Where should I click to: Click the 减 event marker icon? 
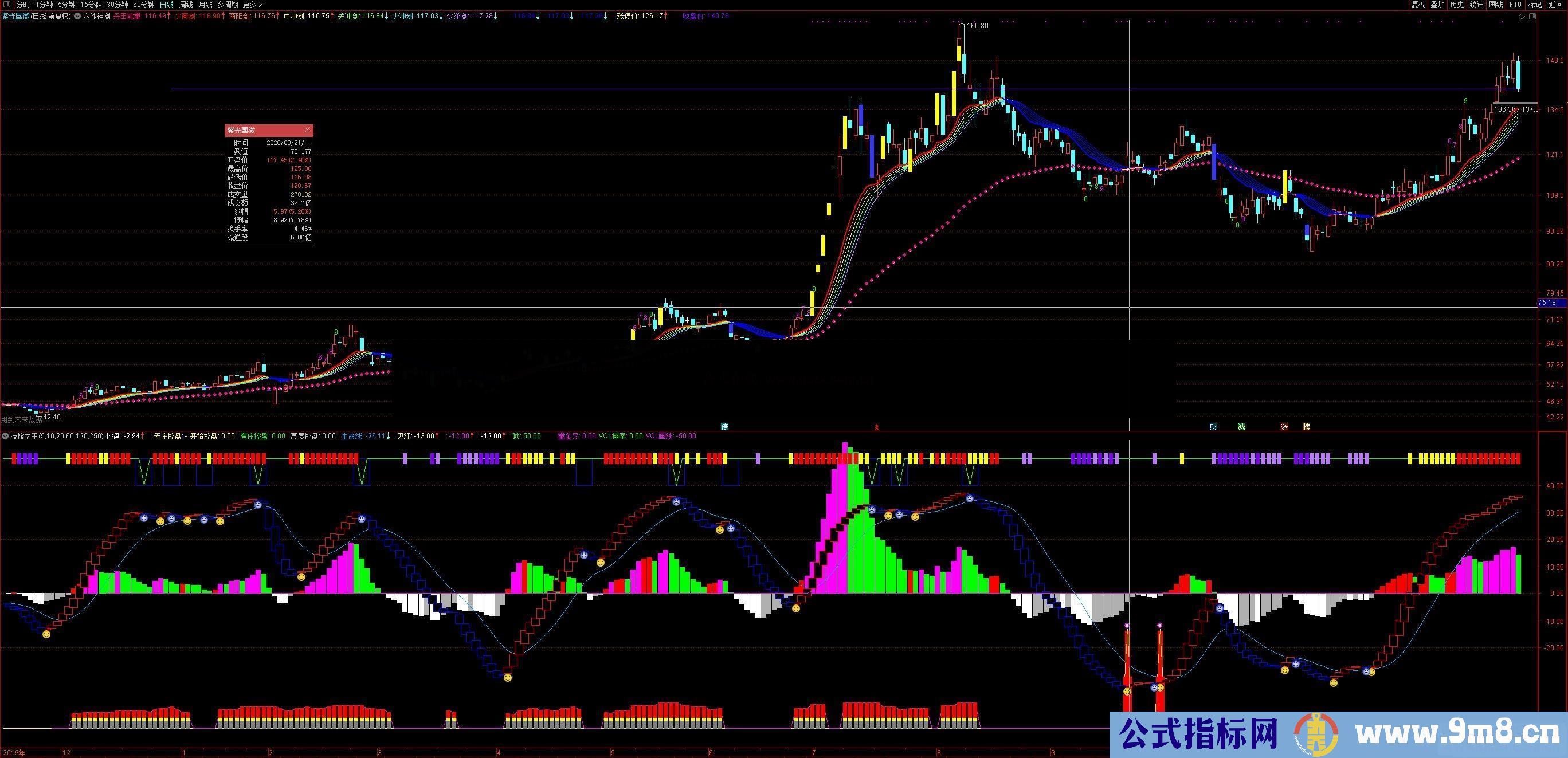pyautogui.click(x=1242, y=426)
